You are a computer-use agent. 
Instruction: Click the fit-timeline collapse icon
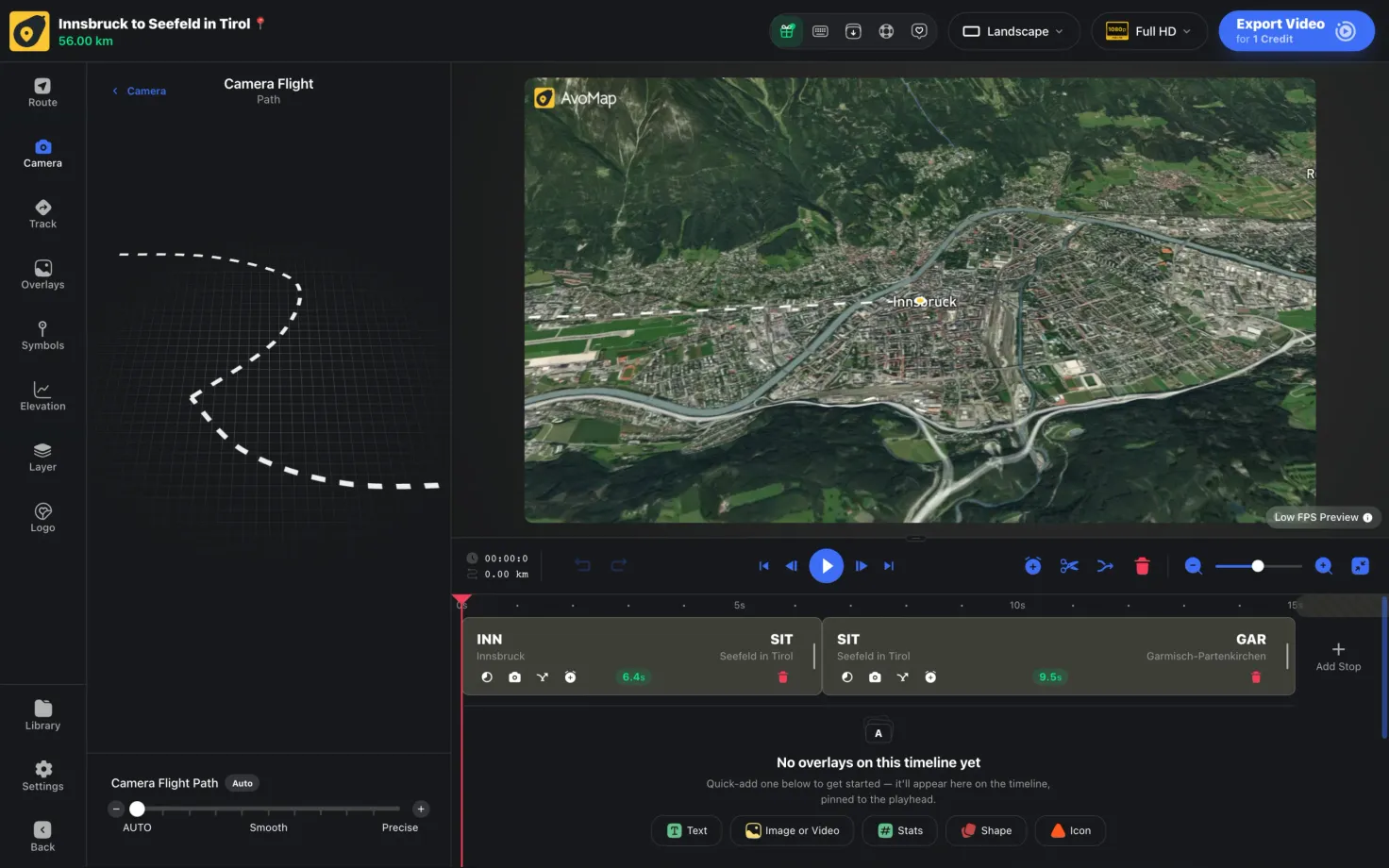click(x=1360, y=566)
